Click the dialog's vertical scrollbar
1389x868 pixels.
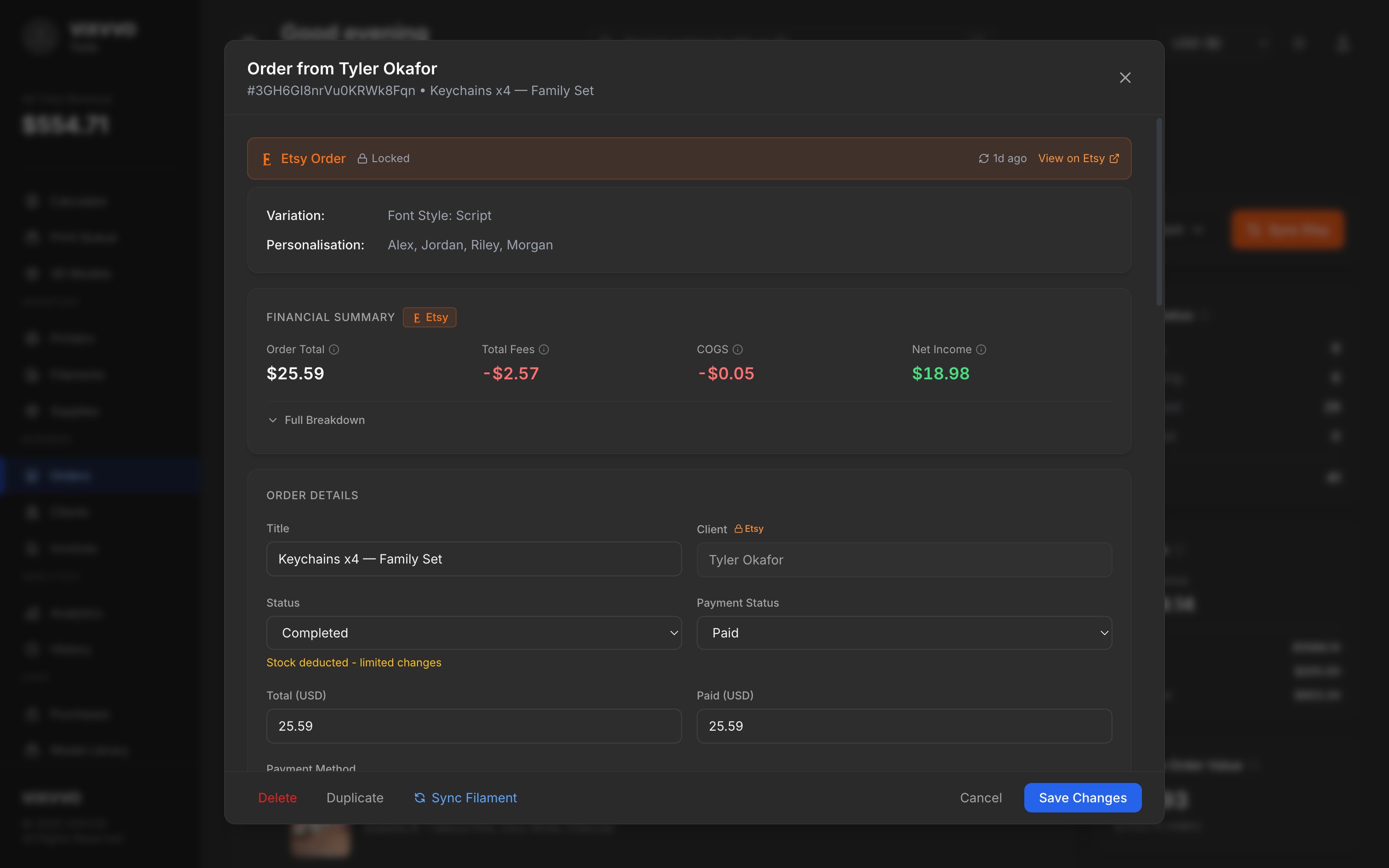[1159, 212]
